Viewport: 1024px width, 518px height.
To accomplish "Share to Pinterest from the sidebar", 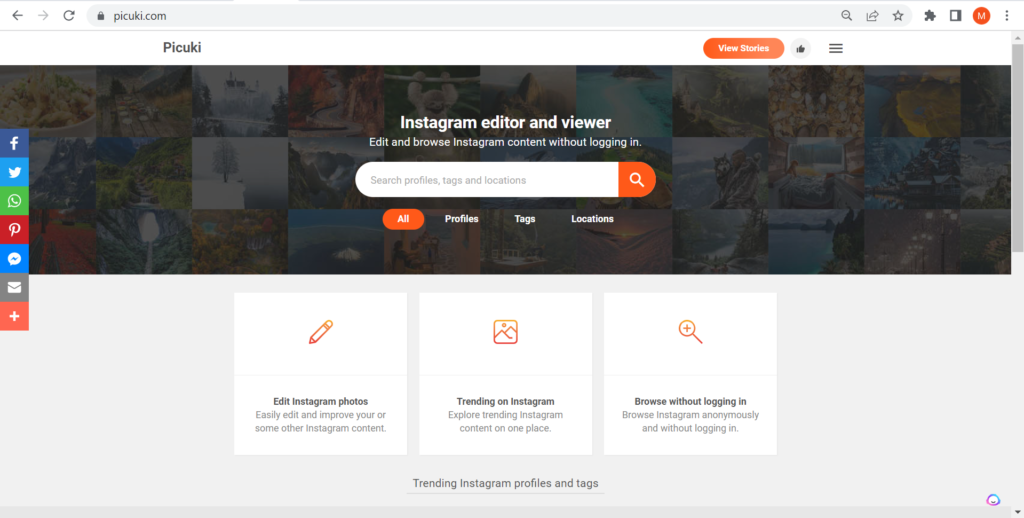I will tap(14, 230).
